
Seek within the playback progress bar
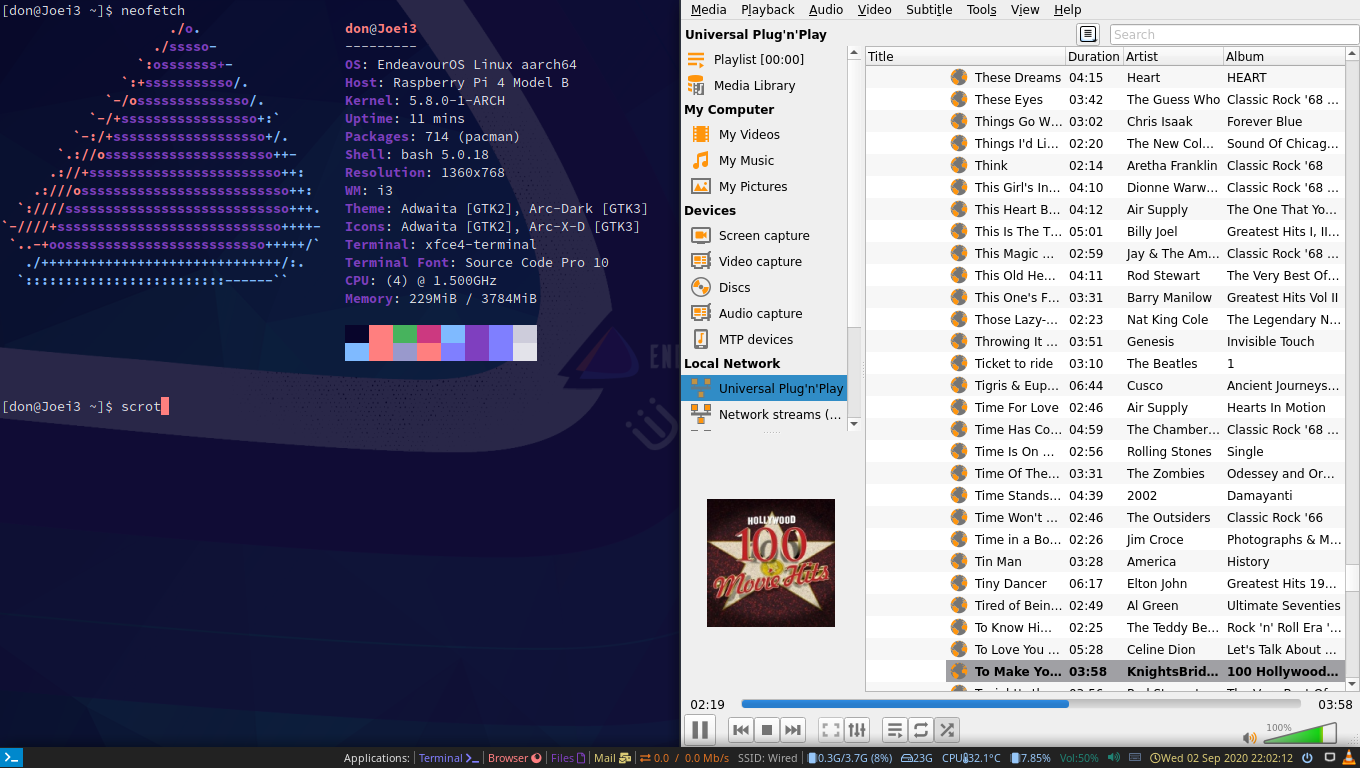coord(1021,704)
